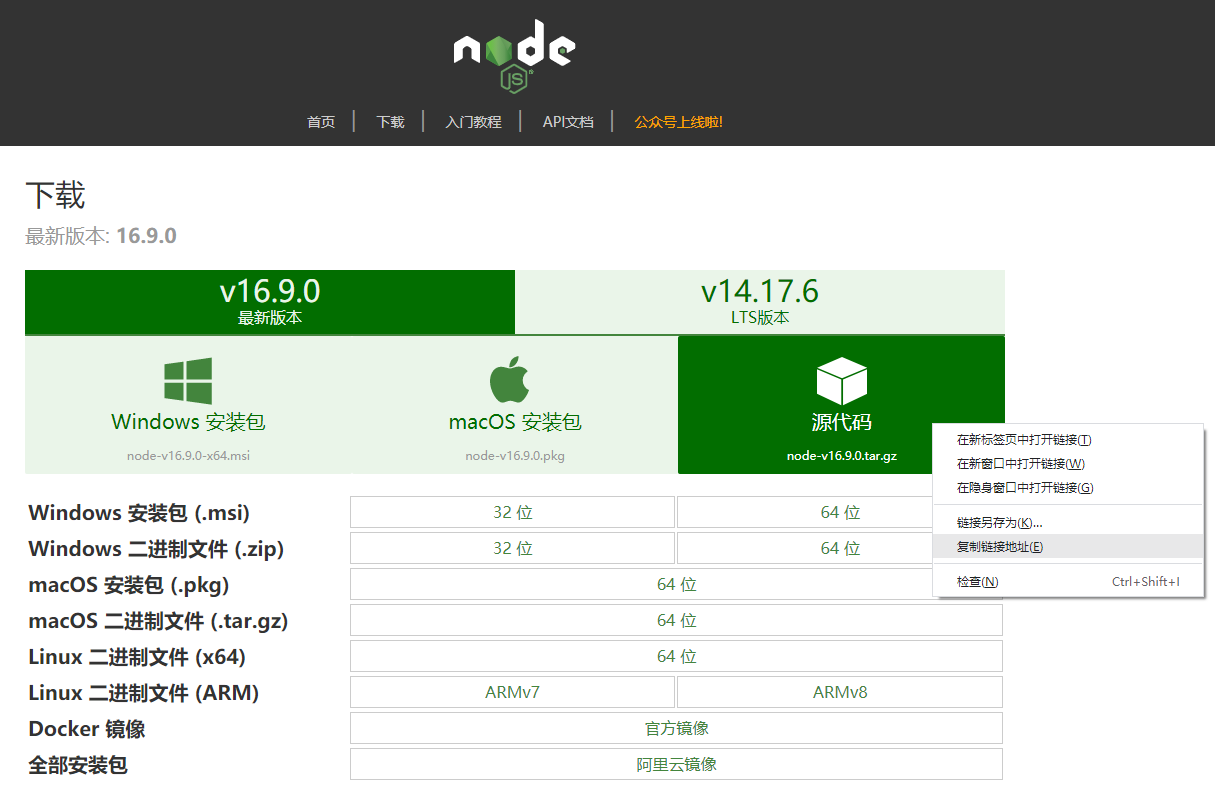The image size is (1215, 800).
Task: Click the Linux 二进制文件 (ARM) row label
Action: [x=144, y=693]
